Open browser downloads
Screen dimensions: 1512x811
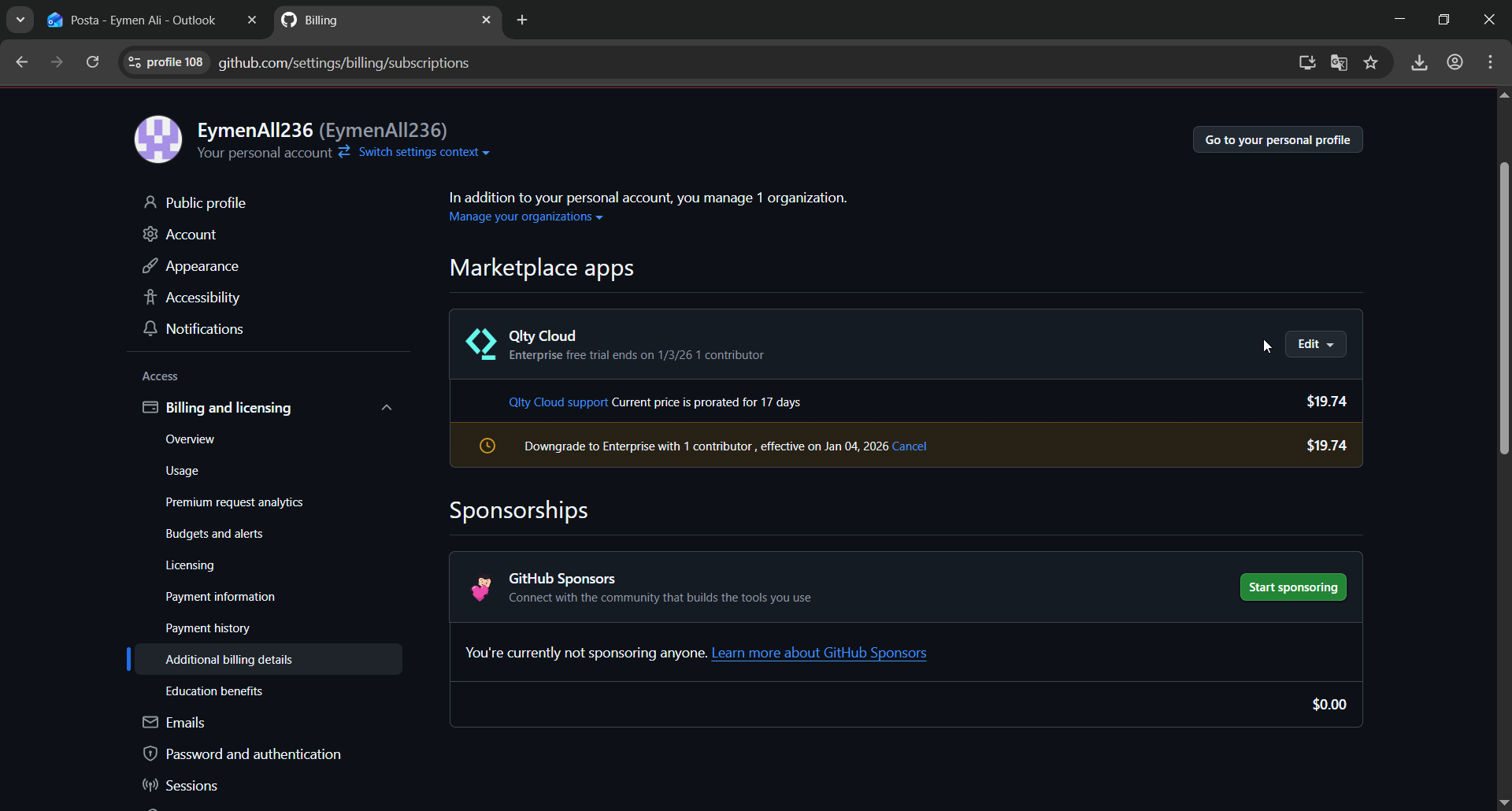tap(1419, 62)
